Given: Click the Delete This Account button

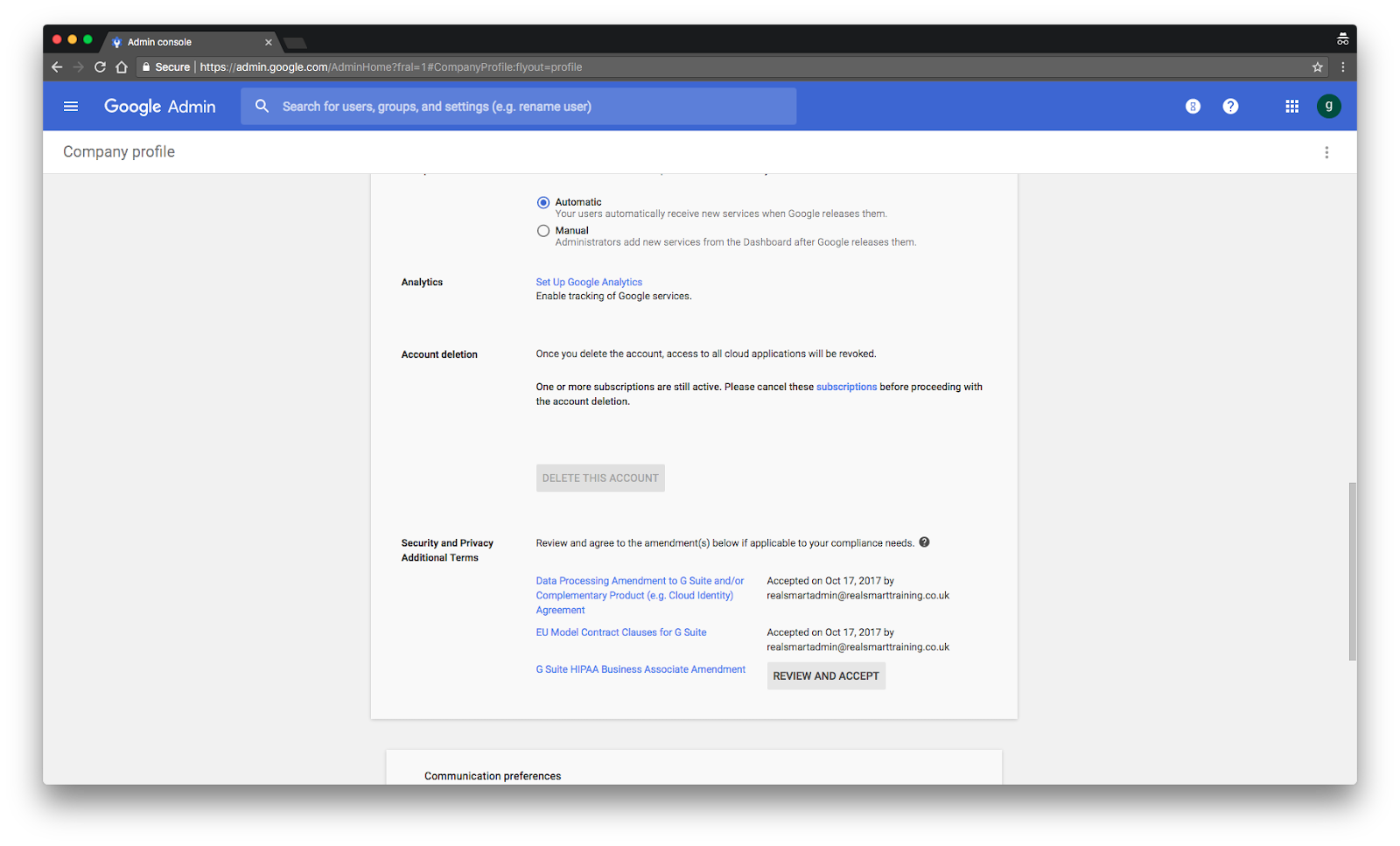Looking at the screenshot, I should [x=600, y=478].
